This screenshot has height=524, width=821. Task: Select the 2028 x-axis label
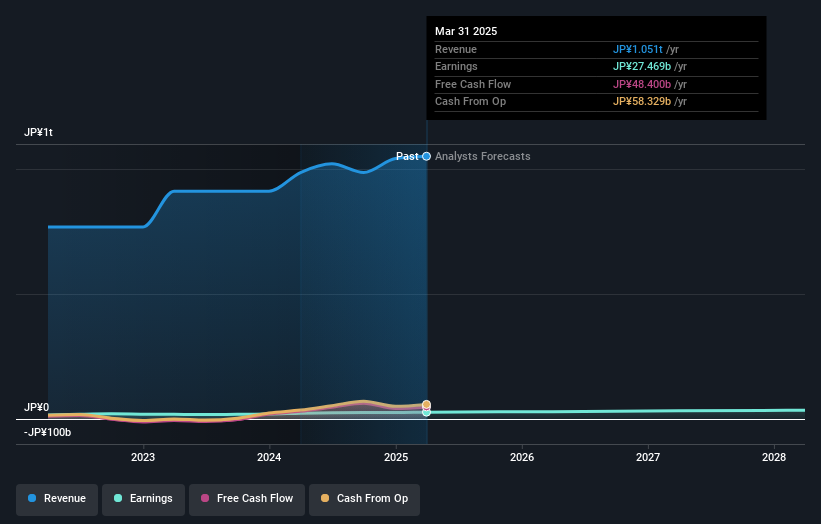(774, 458)
